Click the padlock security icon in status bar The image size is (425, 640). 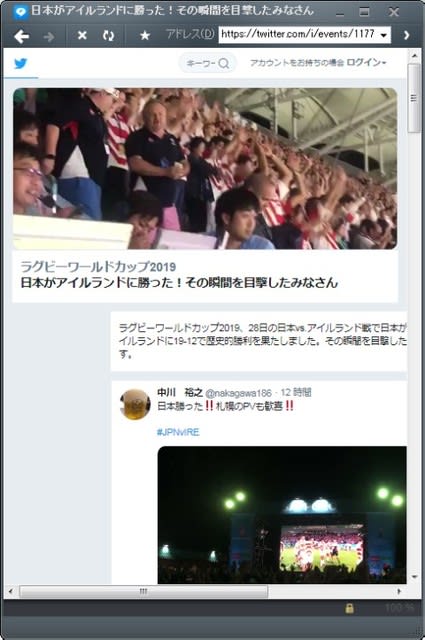coord(349,608)
